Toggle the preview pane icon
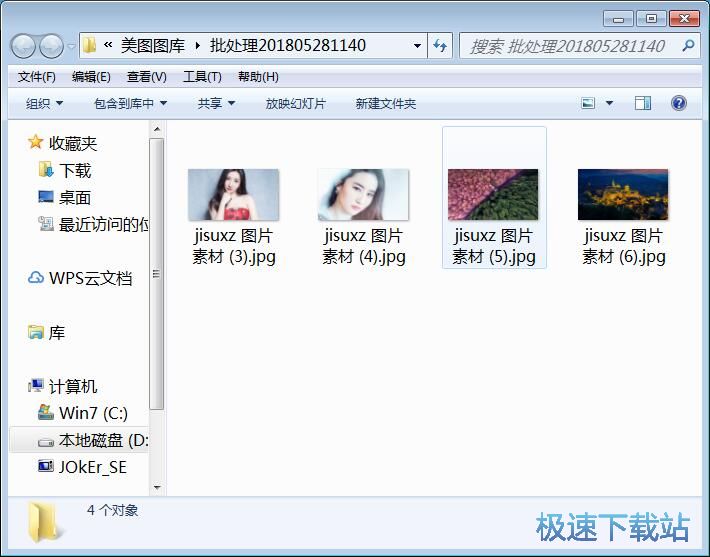Image resolution: width=710 pixels, height=557 pixels. (643, 103)
